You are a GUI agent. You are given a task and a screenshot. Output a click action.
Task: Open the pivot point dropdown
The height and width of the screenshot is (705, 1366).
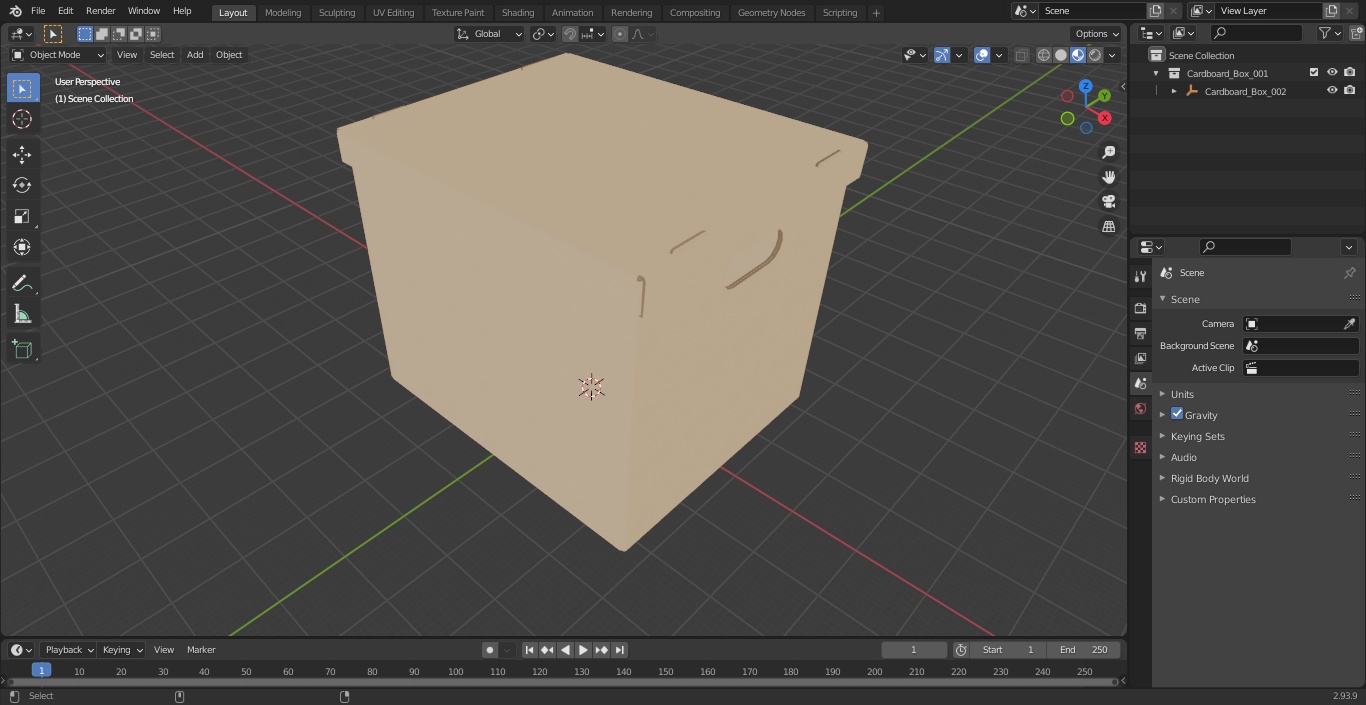click(x=544, y=34)
